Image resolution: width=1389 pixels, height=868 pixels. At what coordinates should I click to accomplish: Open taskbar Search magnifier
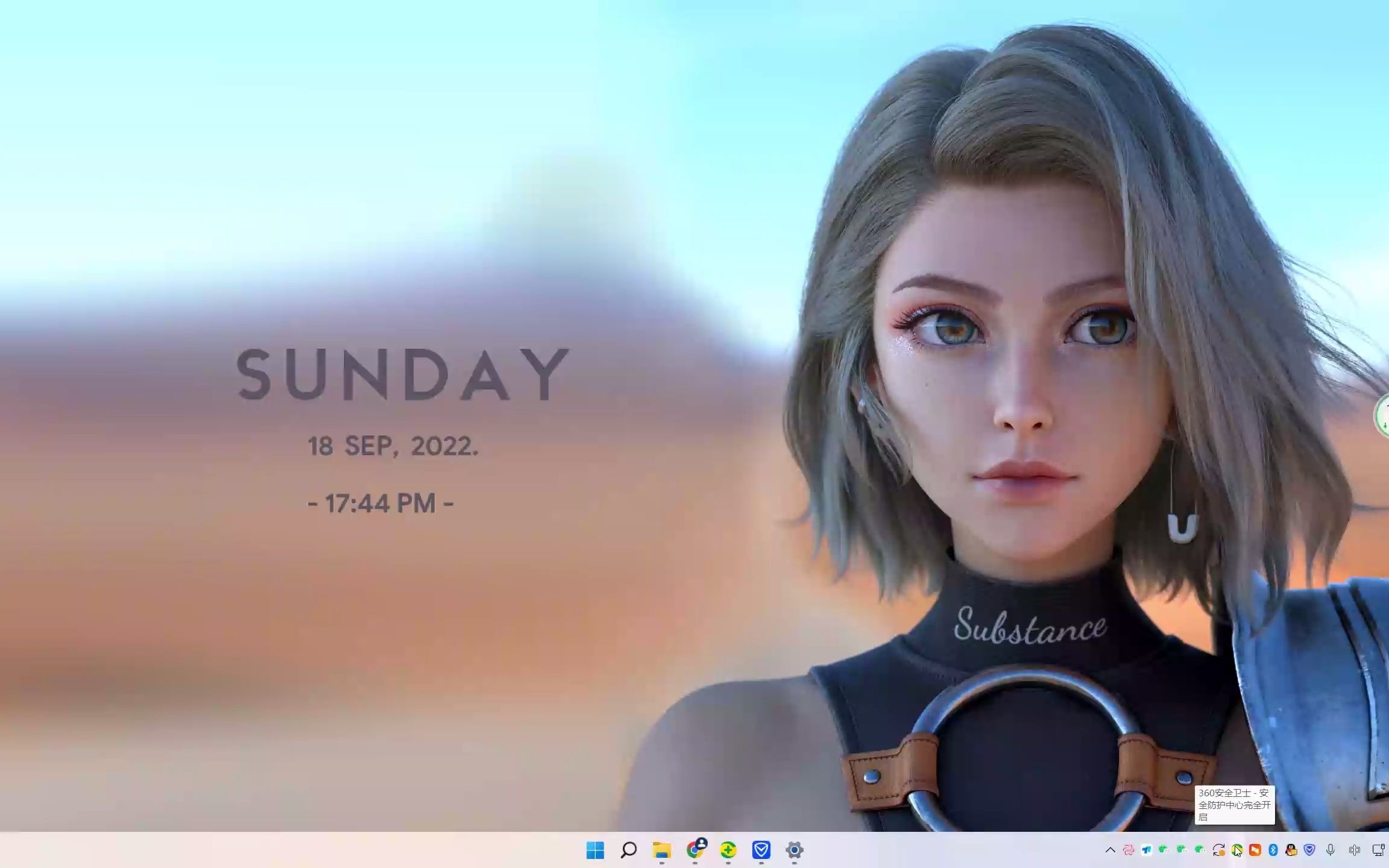[x=628, y=850]
